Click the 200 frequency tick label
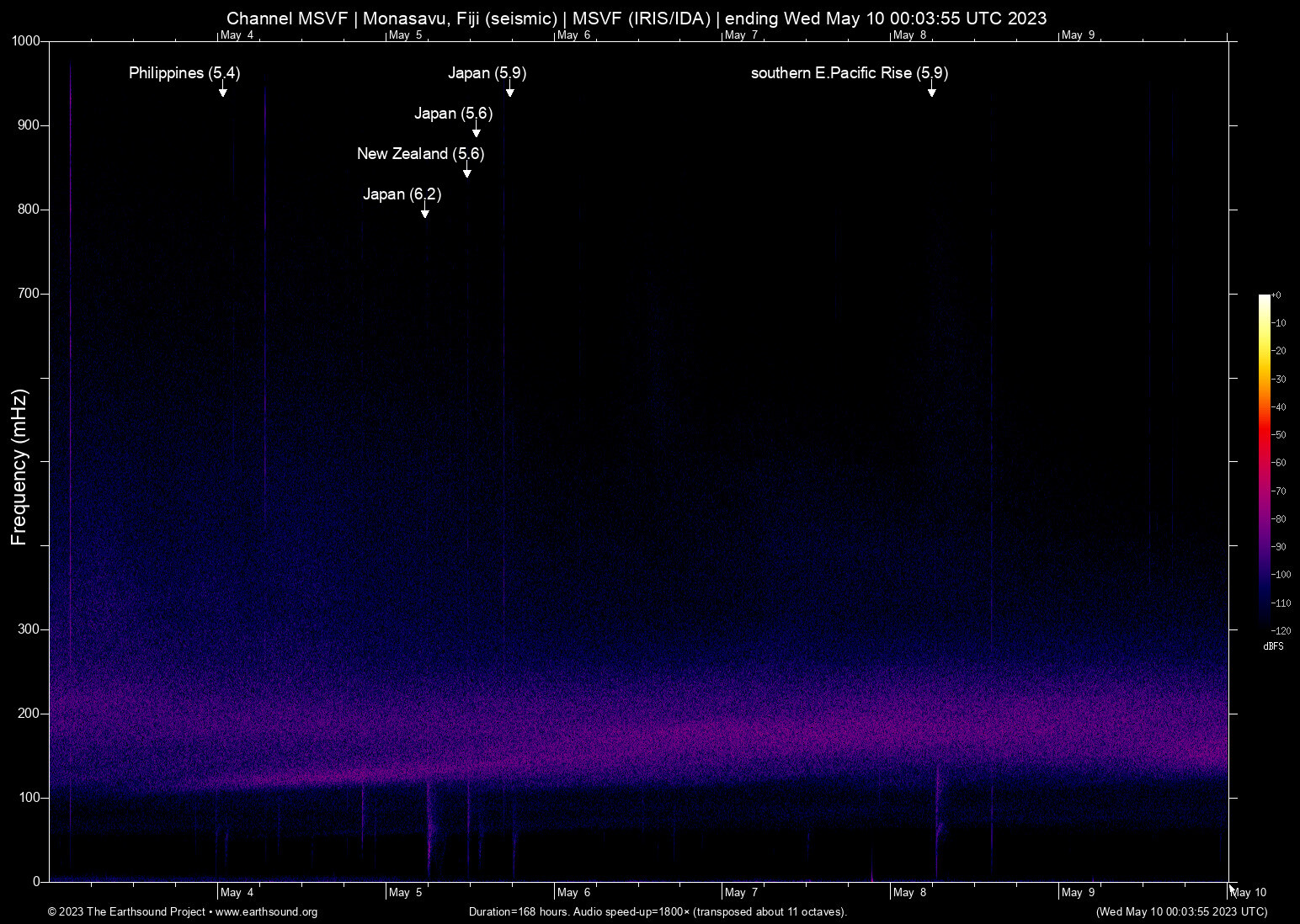Viewport: 1300px width, 924px height. 29,714
